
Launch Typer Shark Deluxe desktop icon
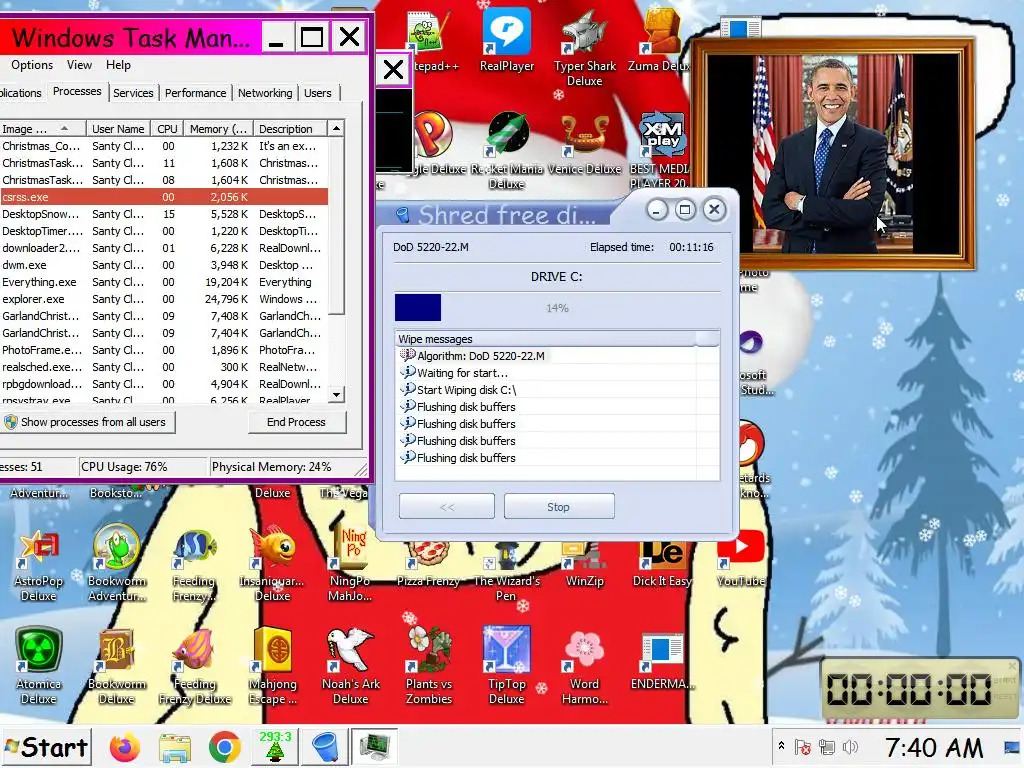(584, 47)
